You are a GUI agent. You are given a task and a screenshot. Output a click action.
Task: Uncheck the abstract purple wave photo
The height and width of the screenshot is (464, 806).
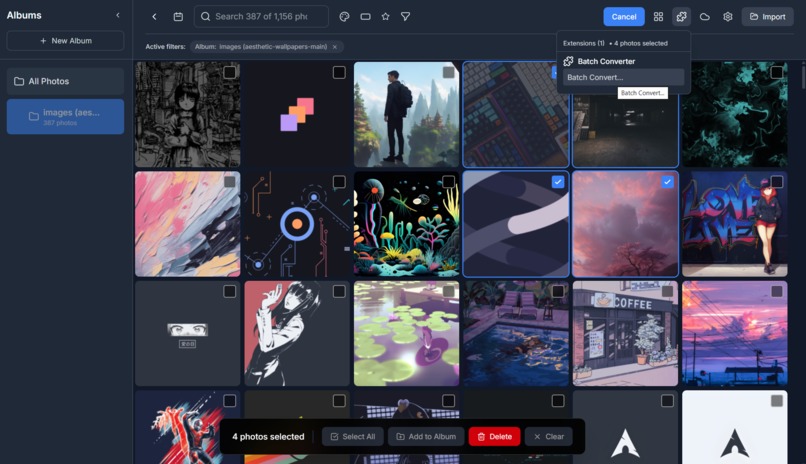tap(558, 182)
